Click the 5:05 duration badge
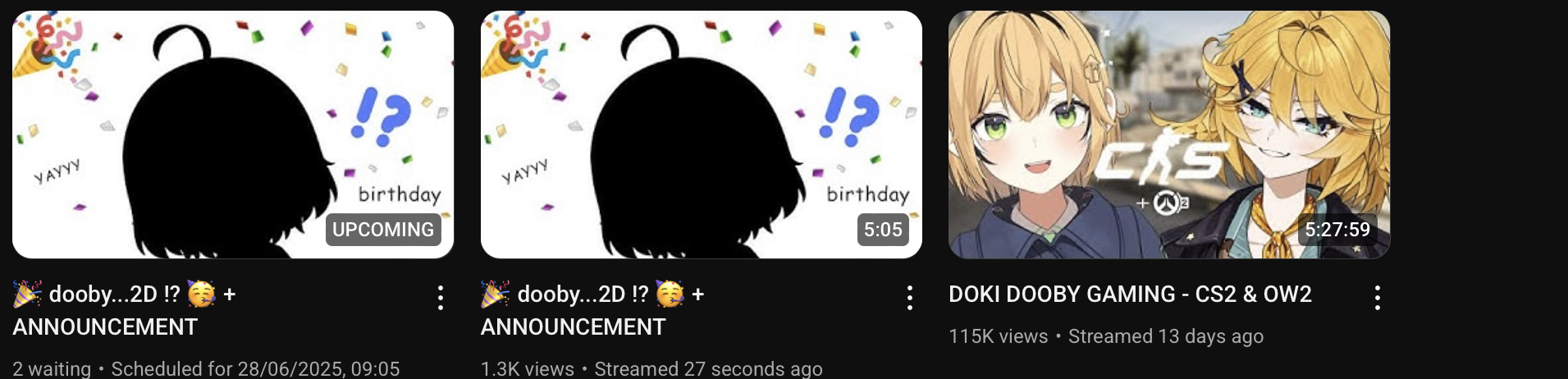This screenshot has height=379, width=1568. pyautogui.click(x=883, y=230)
